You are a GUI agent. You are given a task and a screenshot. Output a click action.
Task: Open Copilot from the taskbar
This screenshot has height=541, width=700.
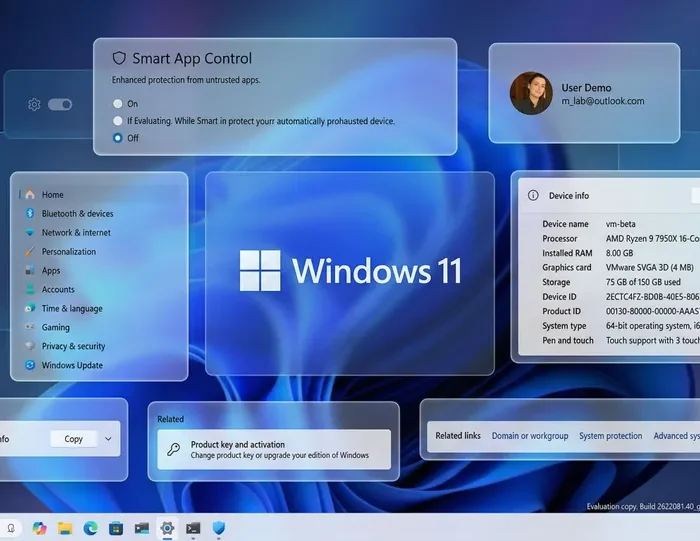tap(39, 529)
